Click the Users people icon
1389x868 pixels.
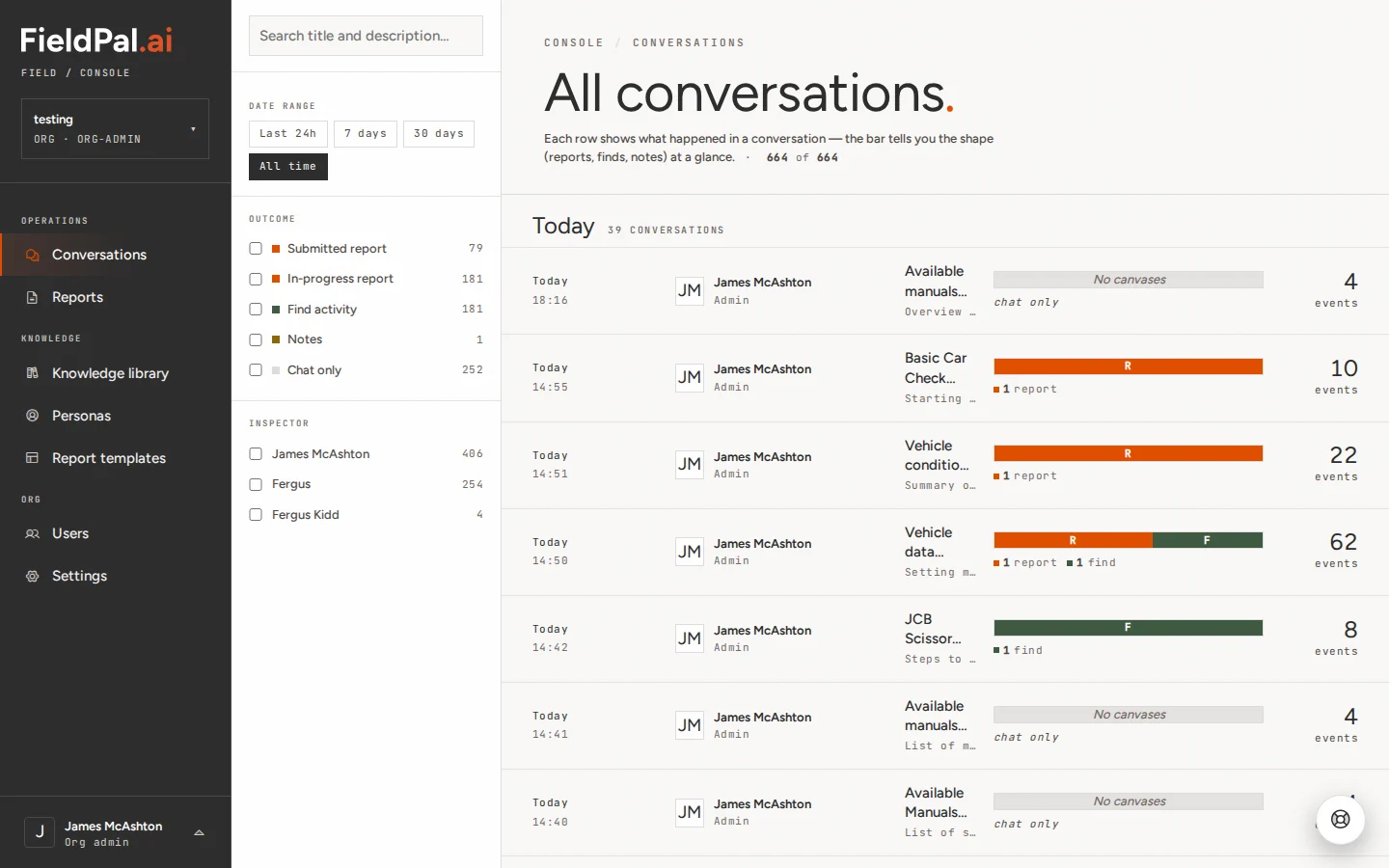[x=32, y=533]
